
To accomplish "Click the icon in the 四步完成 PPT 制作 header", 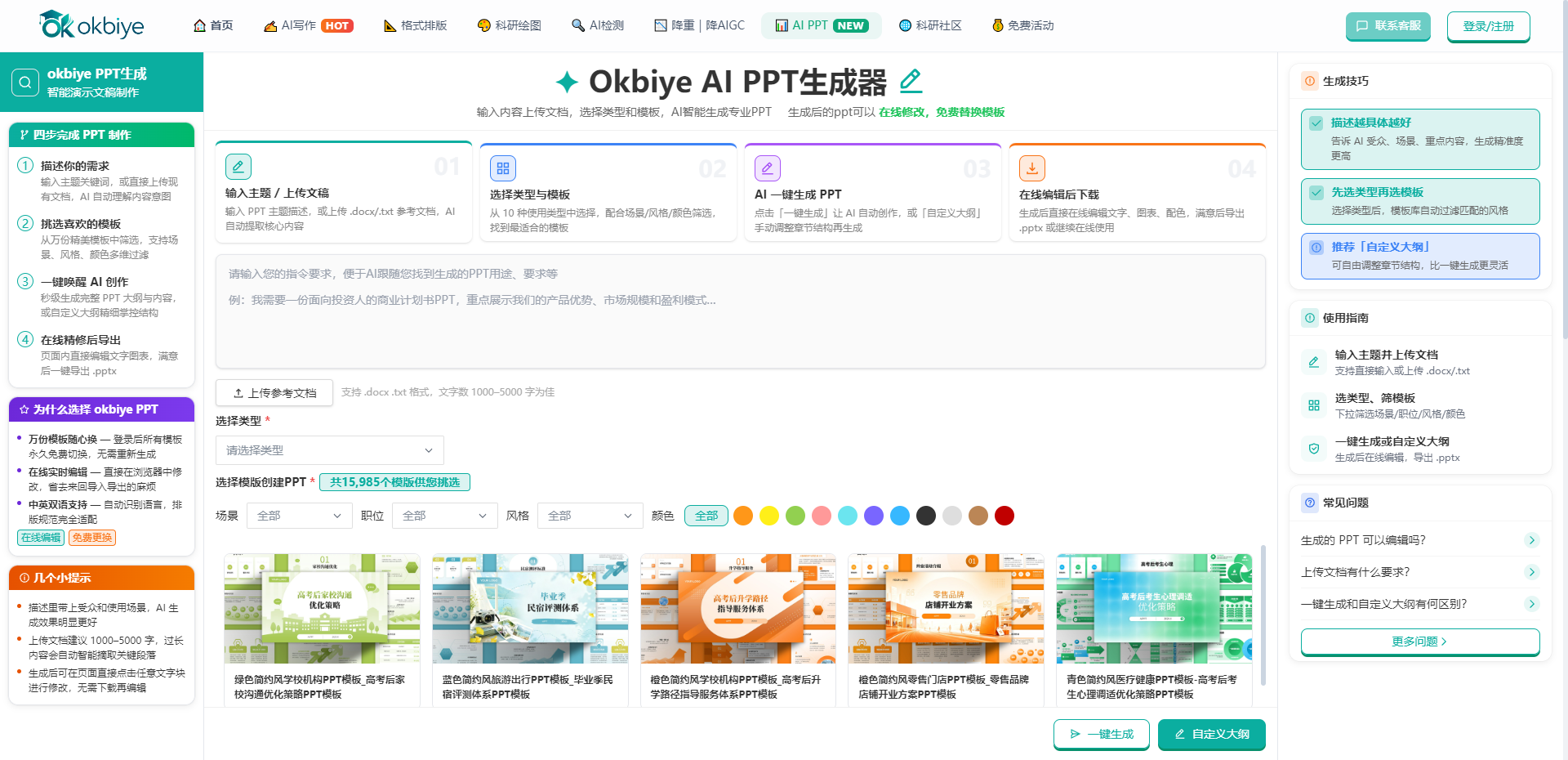I will point(24,135).
